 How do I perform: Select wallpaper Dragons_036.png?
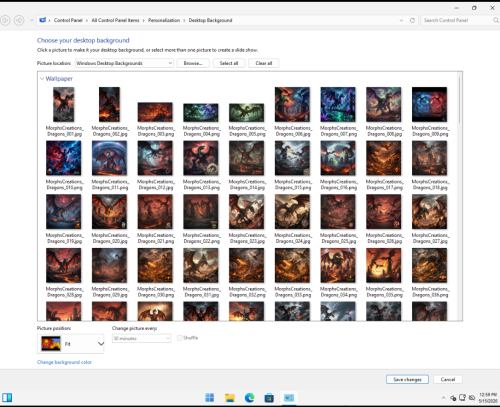tap(429, 265)
